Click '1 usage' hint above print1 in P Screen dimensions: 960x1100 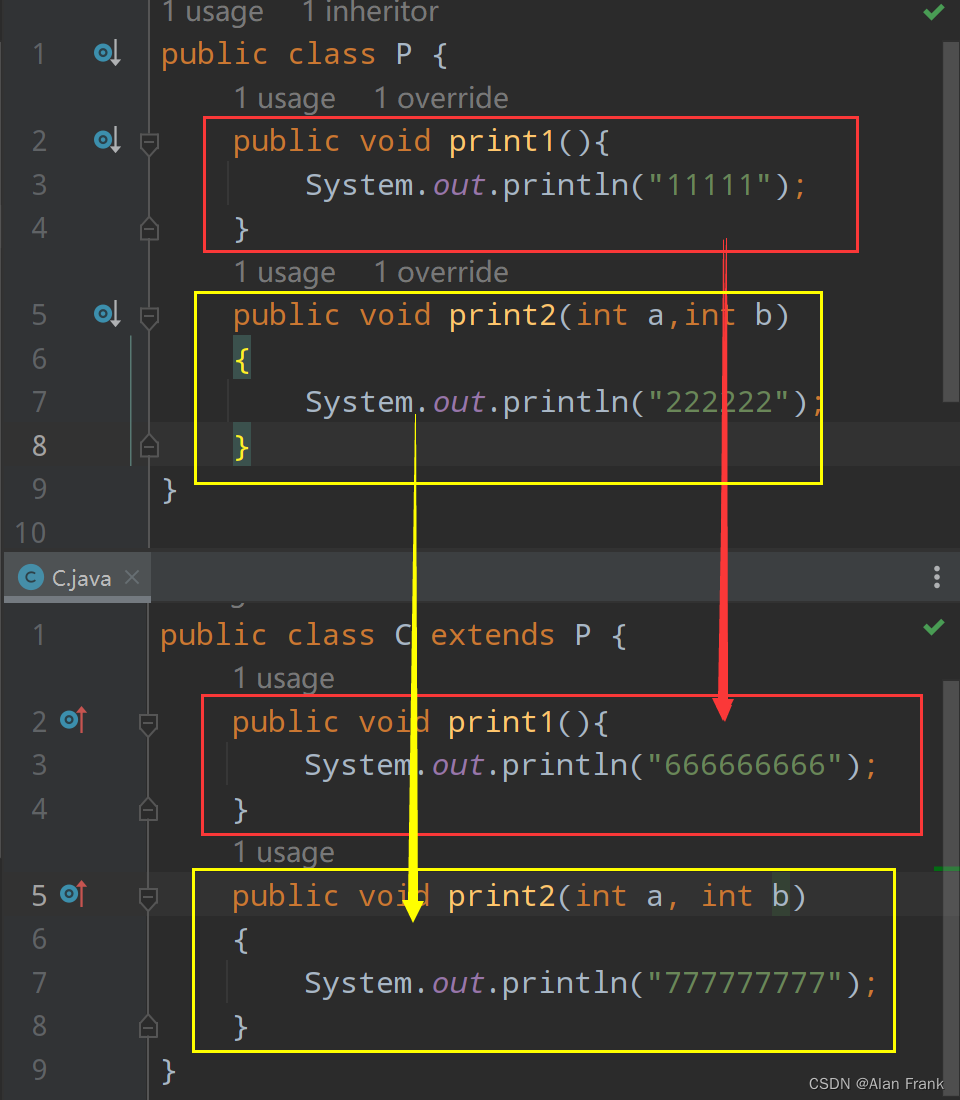pyautogui.click(x=285, y=98)
